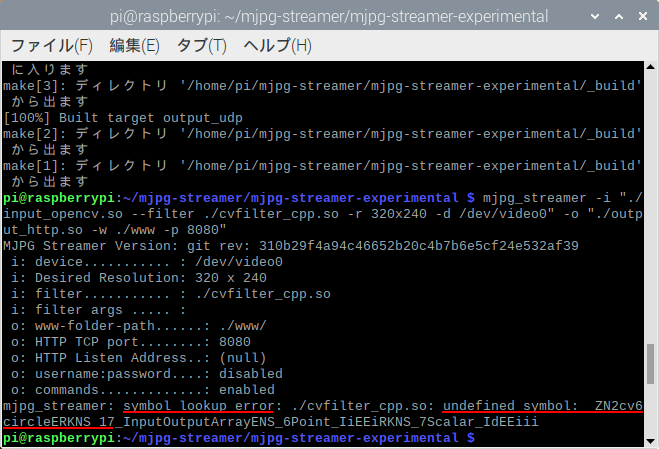Click the 'input_opencv.so --filter' command line
This screenshot has width=659, height=449.
click(x=323, y=214)
